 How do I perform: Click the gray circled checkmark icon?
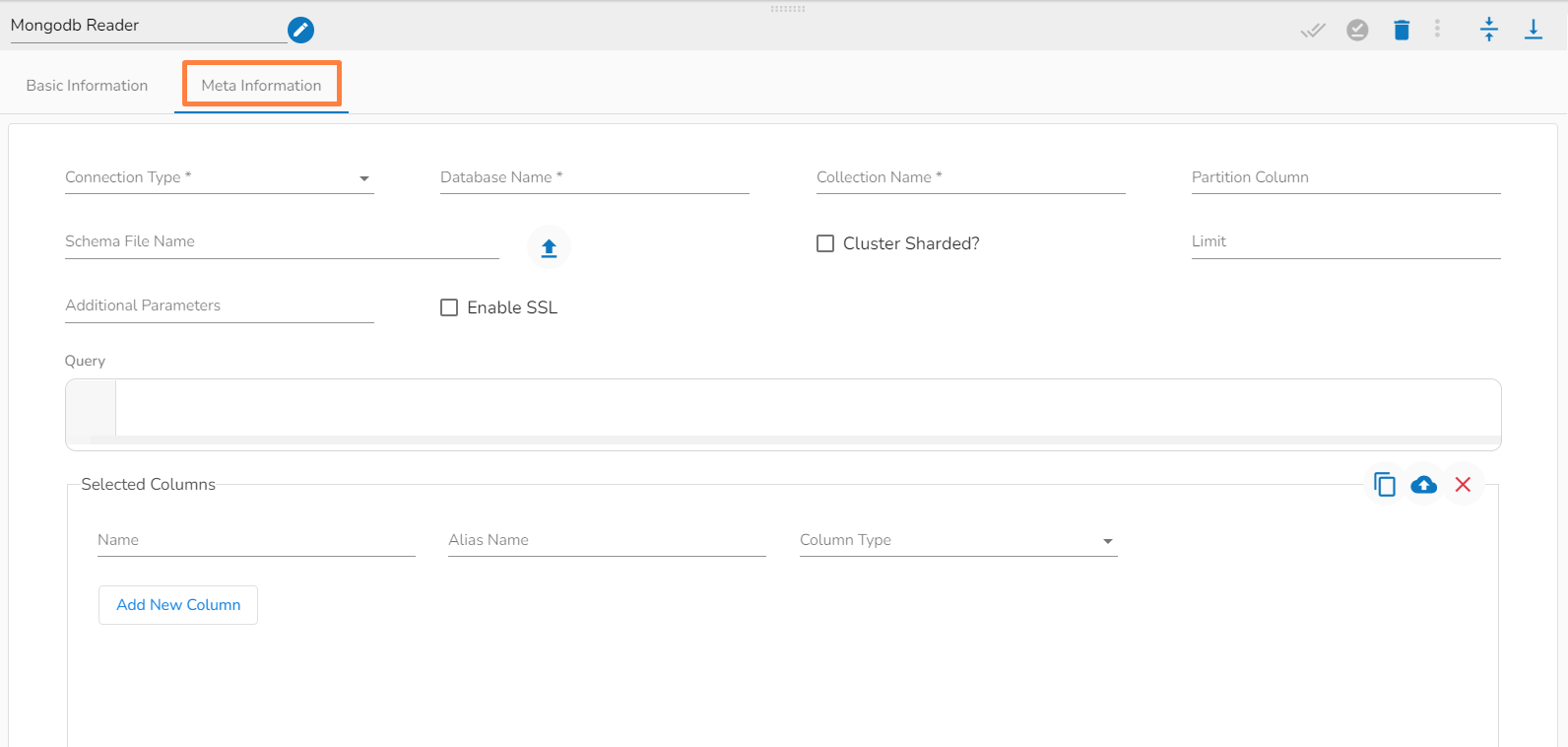[1357, 30]
